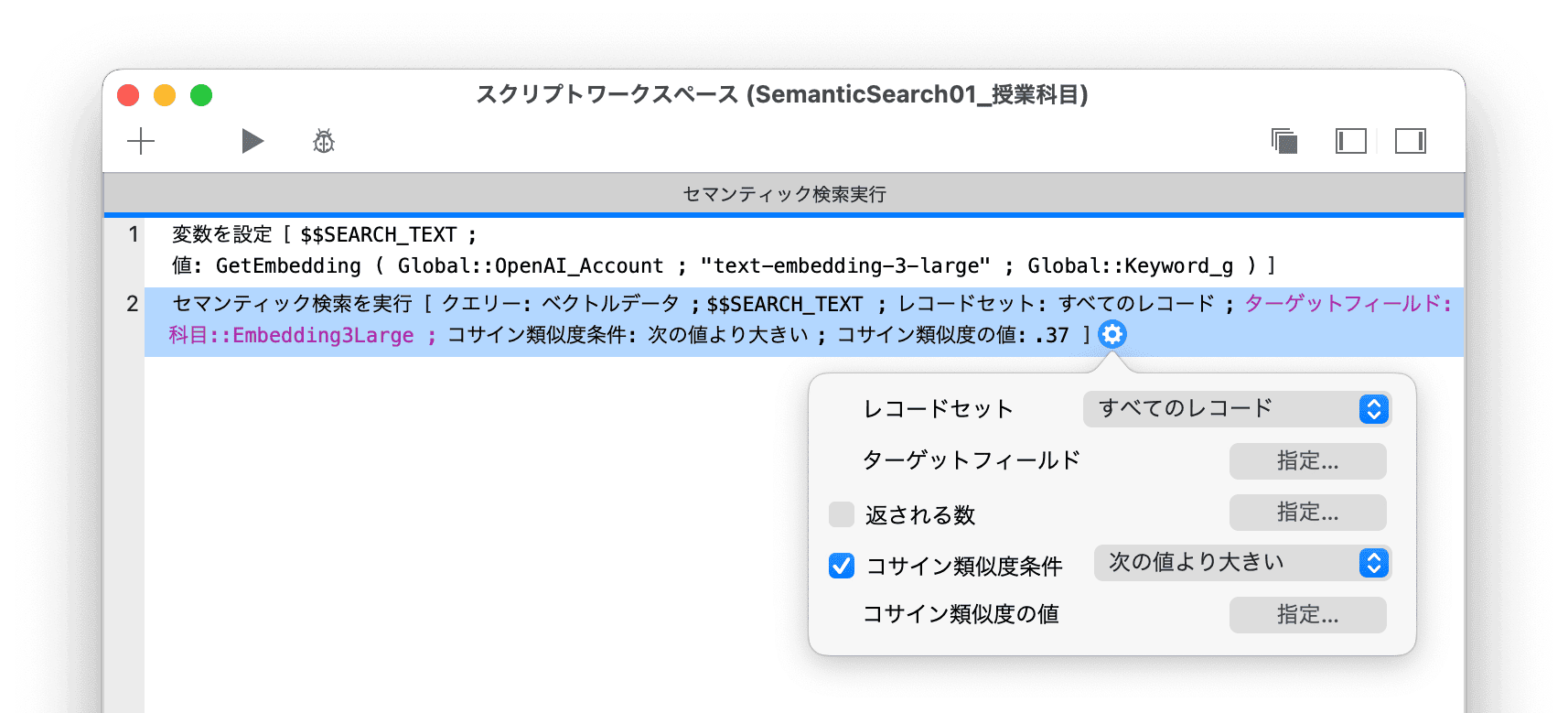The image size is (1568, 713).
Task: Click 指定... beside 返される数
Action: click(x=1307, y=513)
